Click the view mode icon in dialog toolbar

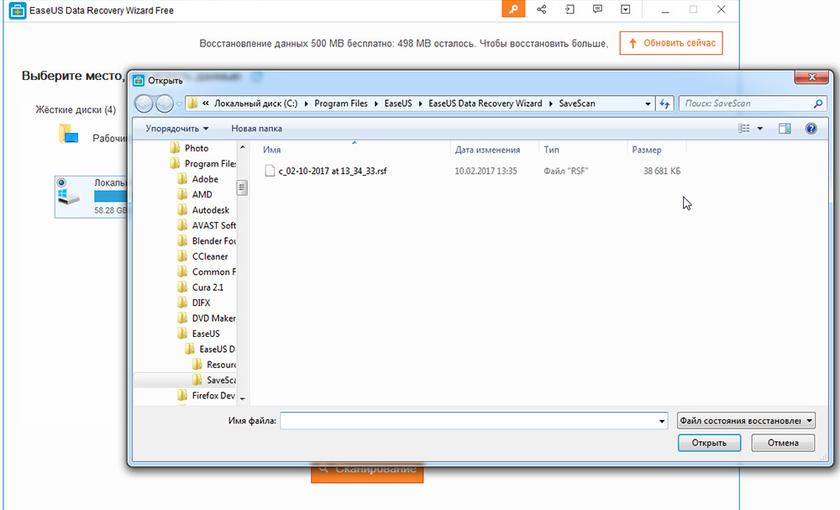[744, 129]
